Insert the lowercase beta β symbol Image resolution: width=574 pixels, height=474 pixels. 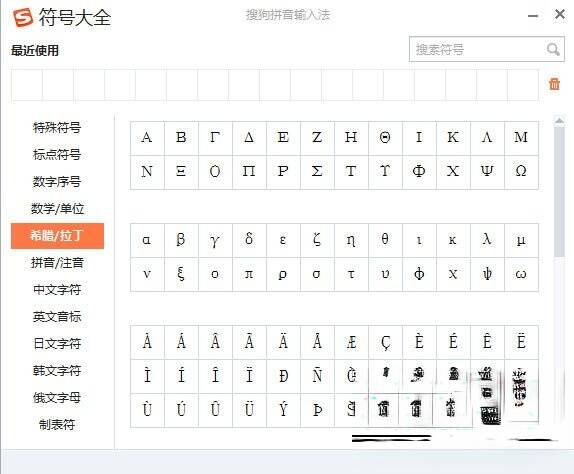coord(181,240)
